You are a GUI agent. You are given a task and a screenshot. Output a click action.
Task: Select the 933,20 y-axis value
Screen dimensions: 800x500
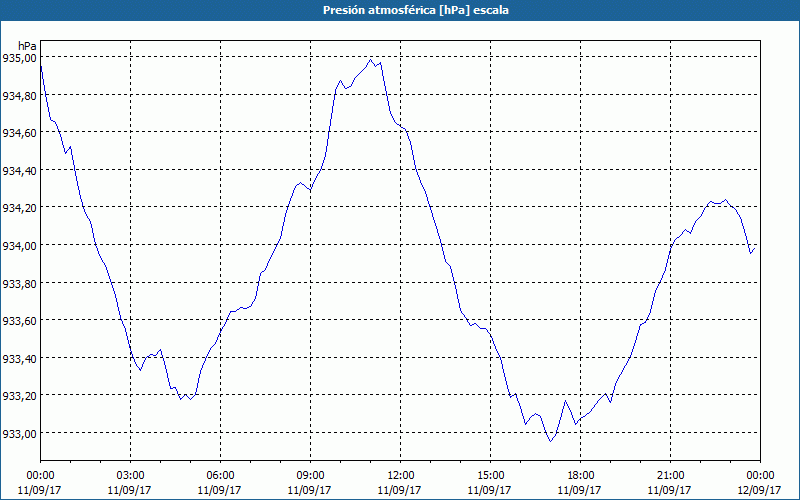click(x=19, y=396)
